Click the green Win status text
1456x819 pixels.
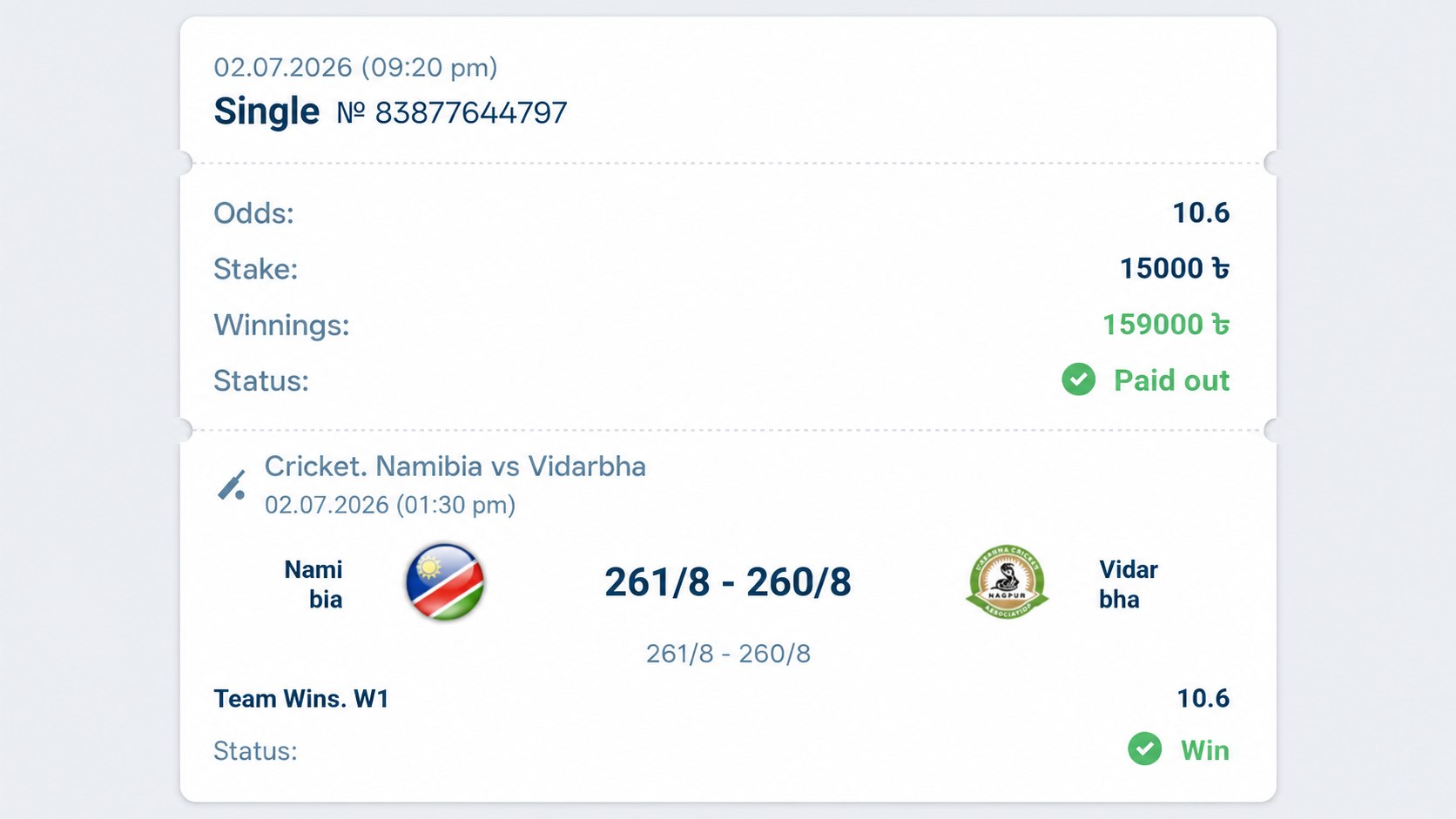pyautogui.click(x=1205, y=750)
